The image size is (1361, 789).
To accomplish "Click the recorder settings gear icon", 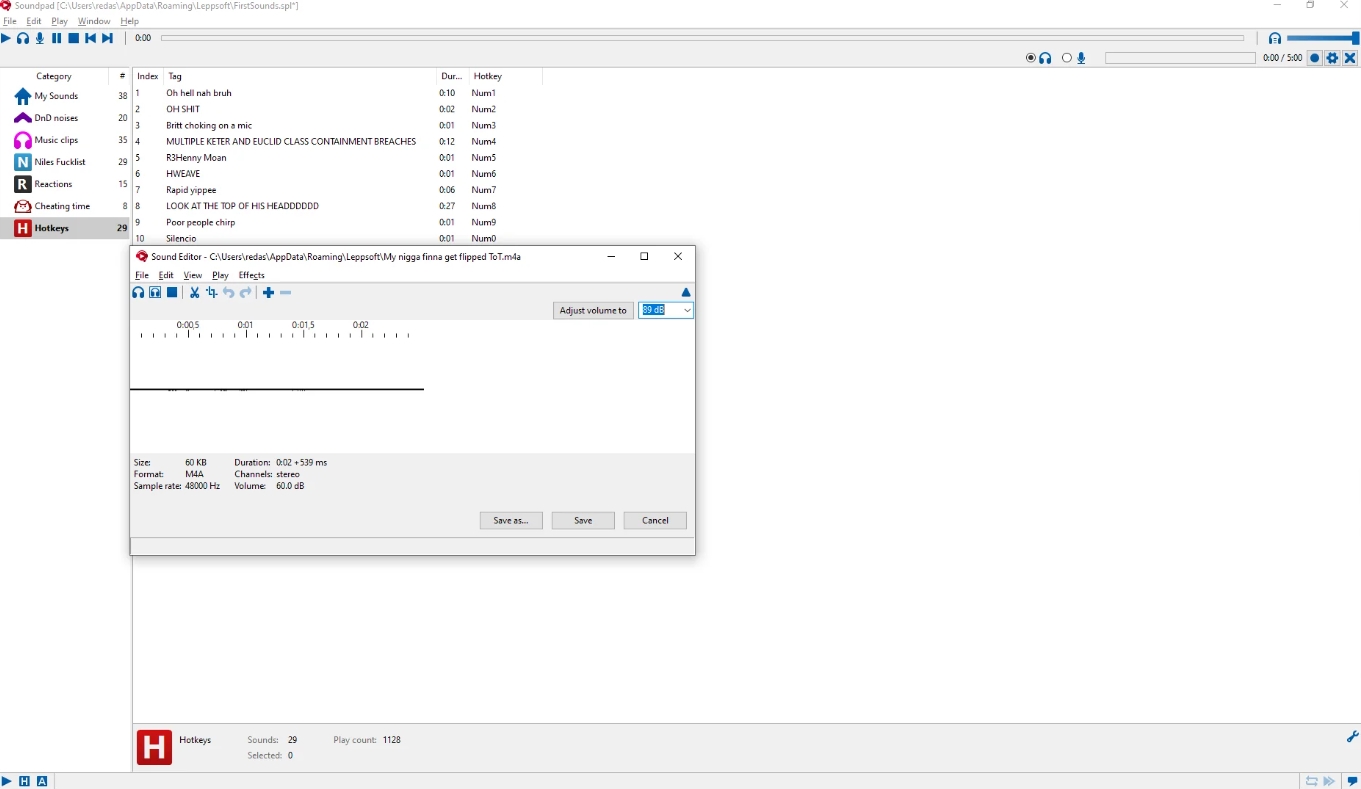I will pyautogui.click(x=1332, y=58).
